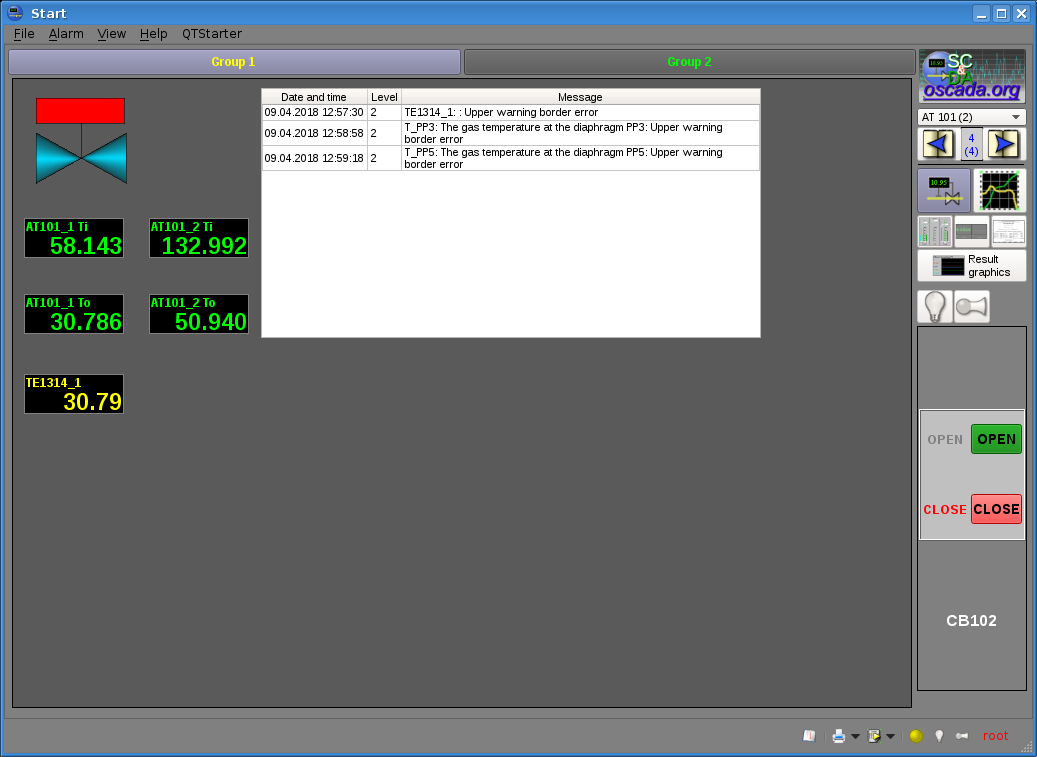Open the trend graphs view icon
The image size is (1037, 757).
(x=999, y=190)
